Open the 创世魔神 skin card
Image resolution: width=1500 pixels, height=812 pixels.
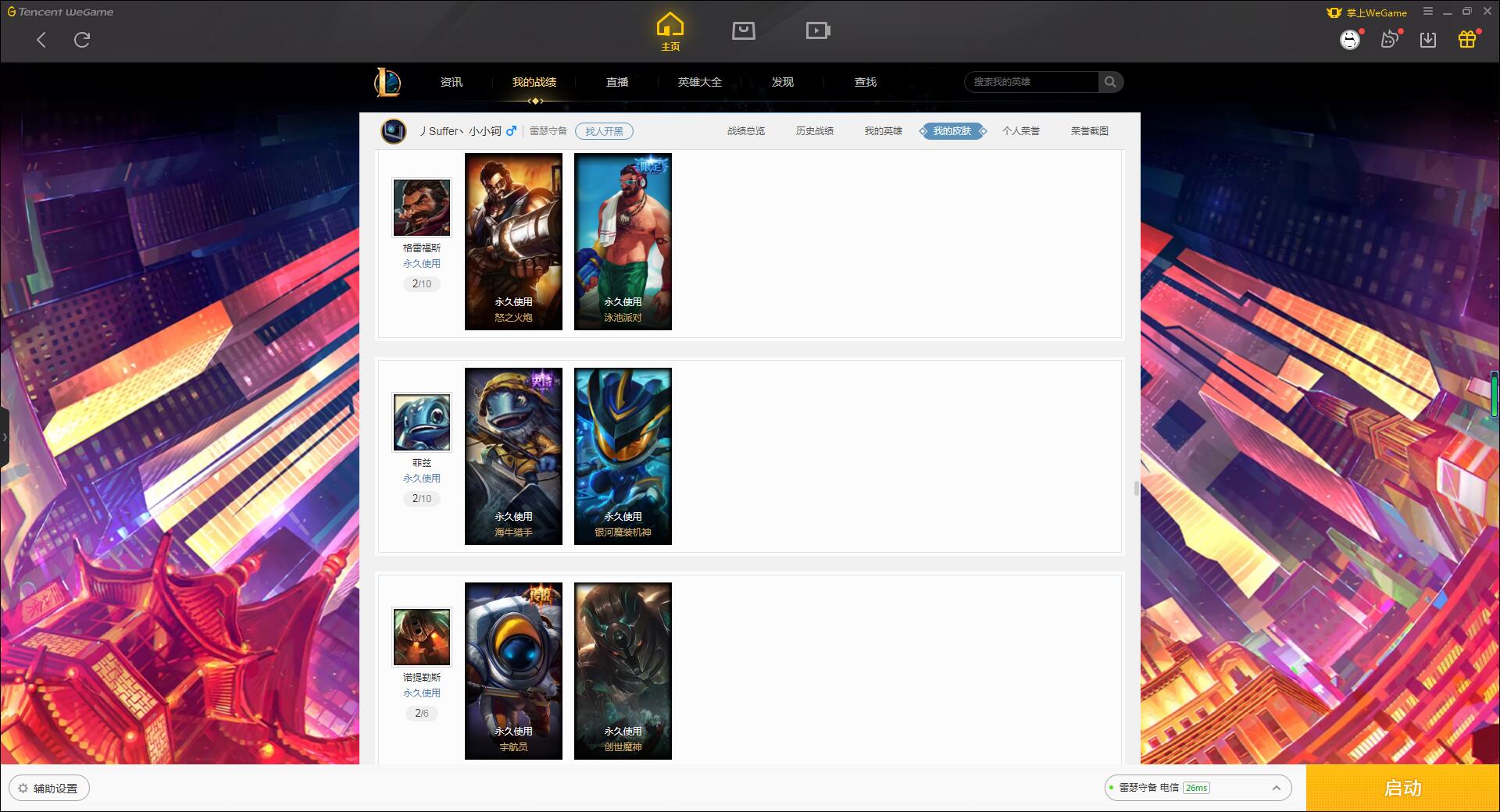623,671
